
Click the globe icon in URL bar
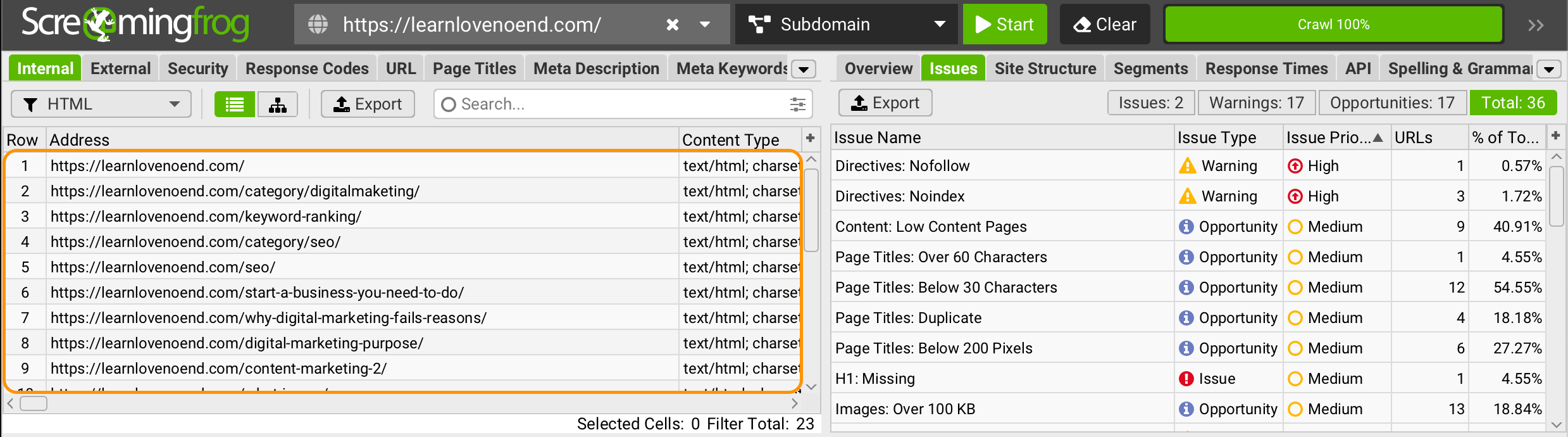(x=318, y=25)
